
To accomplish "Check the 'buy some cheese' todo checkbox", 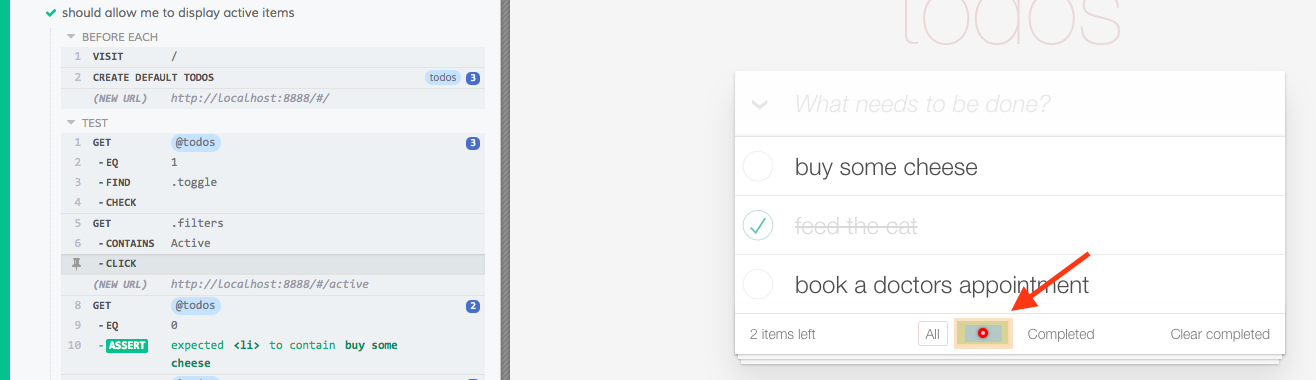I will [759, 166].
